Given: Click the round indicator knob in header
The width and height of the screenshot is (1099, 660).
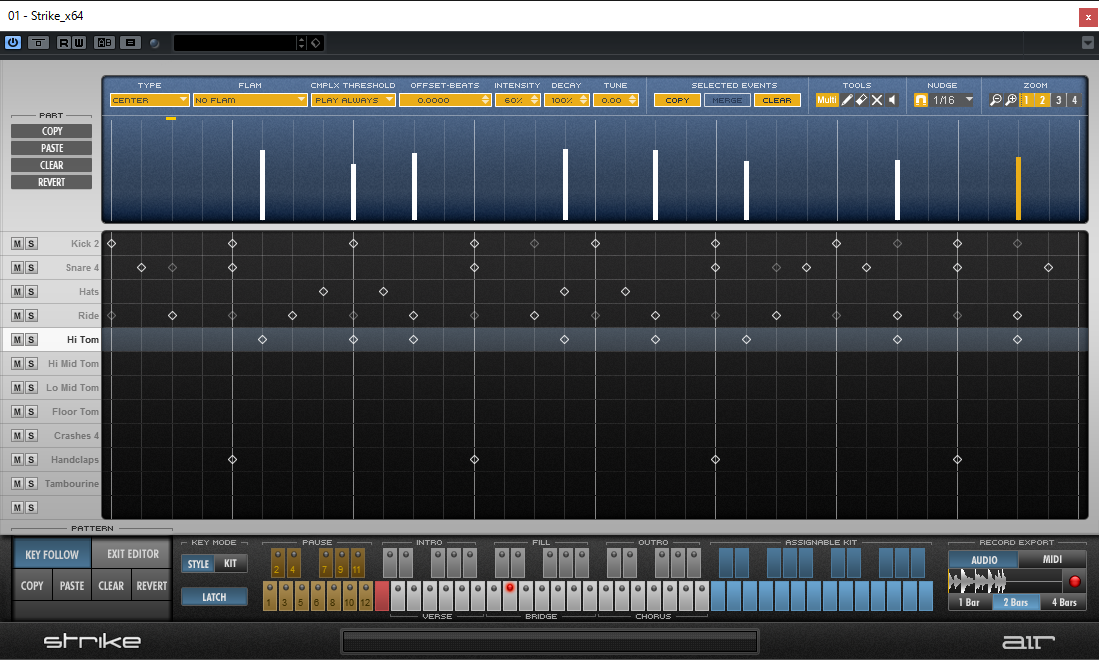Looking at the screenshot, I should pyautogui.click(x=155, y=43).
